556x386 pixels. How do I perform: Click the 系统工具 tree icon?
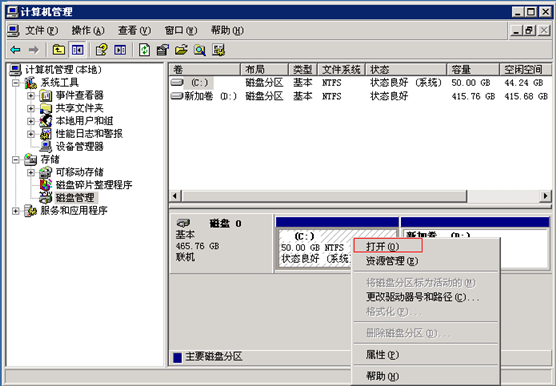[x=30, y=83]
